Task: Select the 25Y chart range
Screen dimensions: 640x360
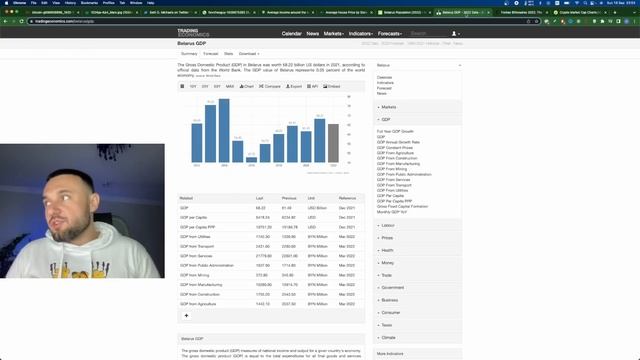Action: click(x=205, y=87)
